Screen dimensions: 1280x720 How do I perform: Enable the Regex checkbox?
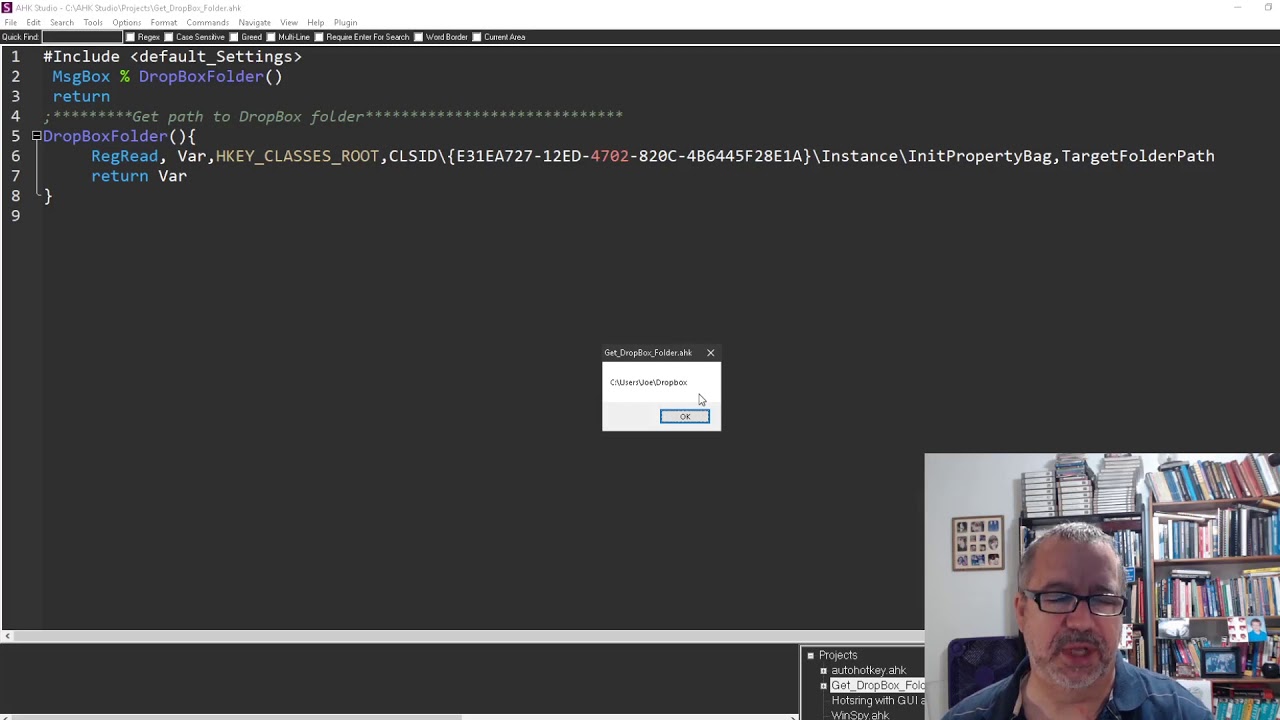(x=130, y=37)
